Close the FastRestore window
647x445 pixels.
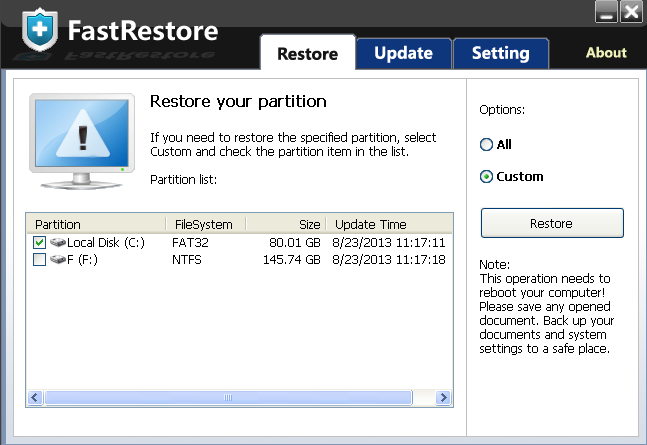[x=630, y=12]
